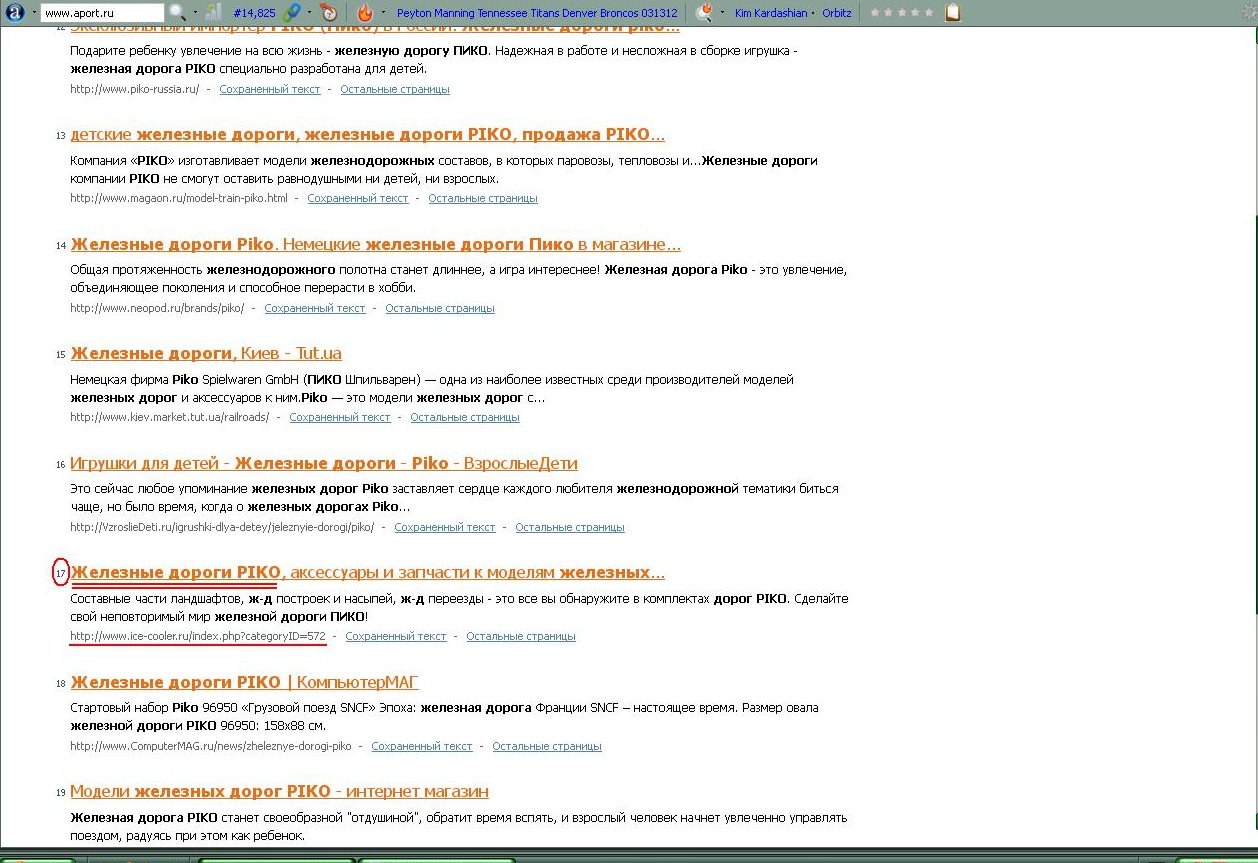Open ice-cooler.ru categoryID=572 URL
The width and height of the screenshot is (1258, 863).
(198, 636)
